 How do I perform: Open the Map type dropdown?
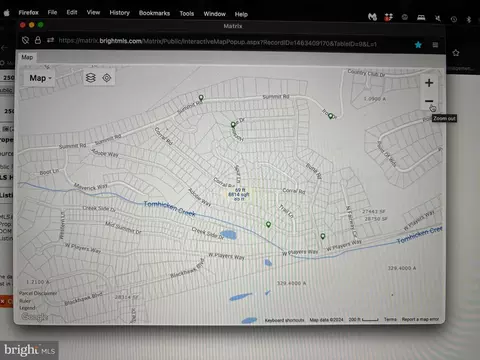tap(40, 78)
